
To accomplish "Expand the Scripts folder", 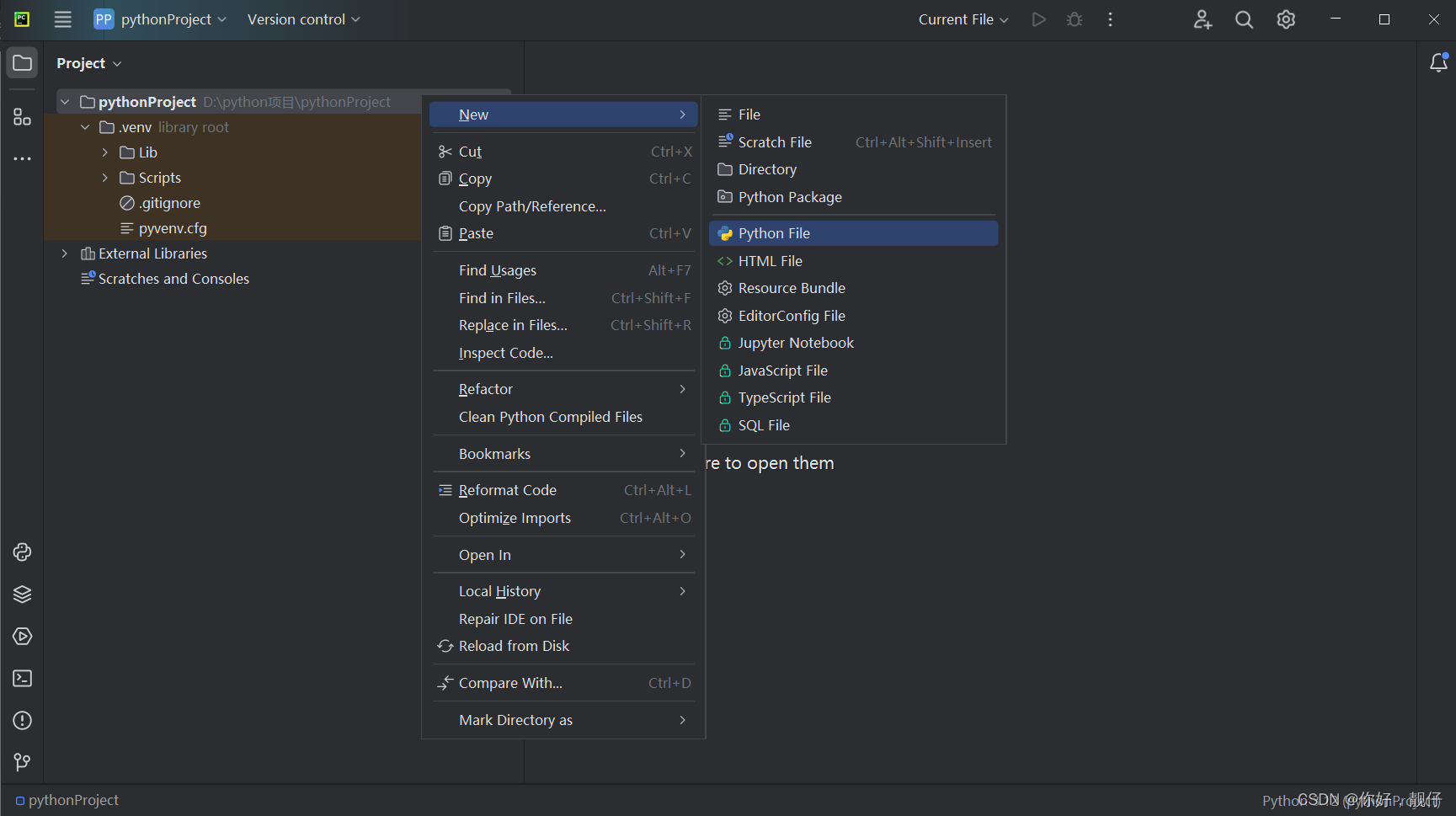I will point(104,178).
